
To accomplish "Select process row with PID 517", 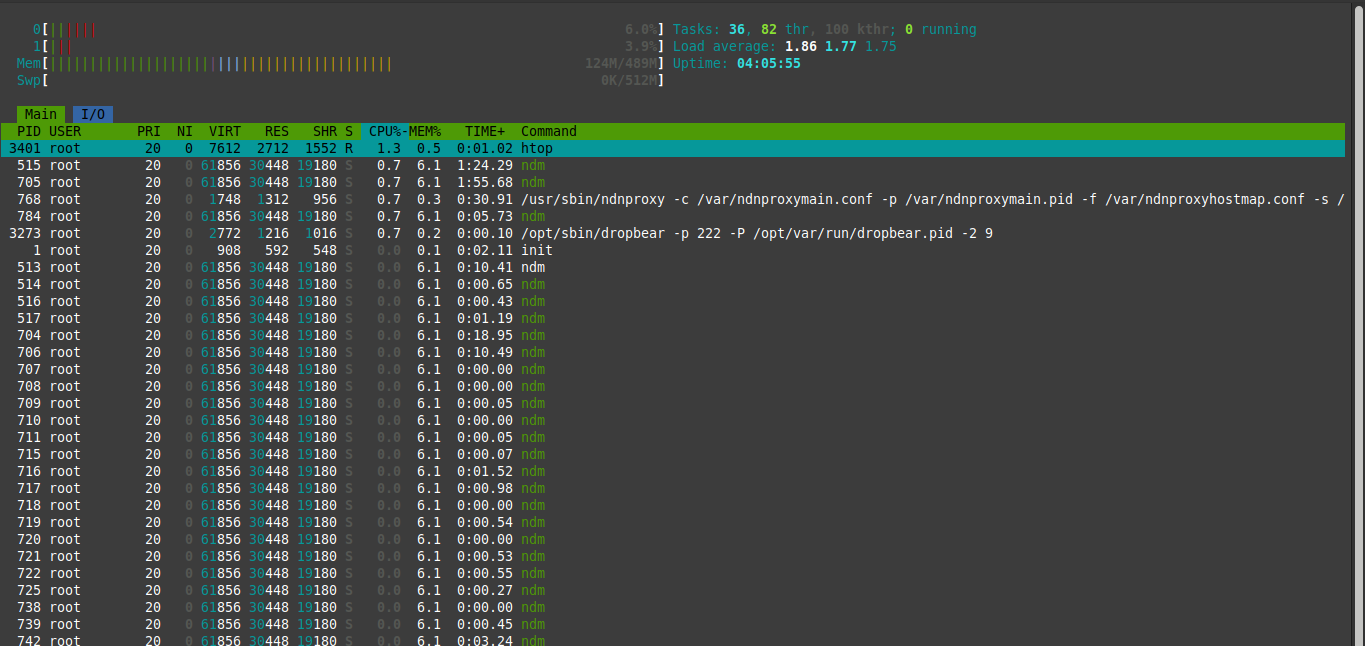I will point(673,318).
